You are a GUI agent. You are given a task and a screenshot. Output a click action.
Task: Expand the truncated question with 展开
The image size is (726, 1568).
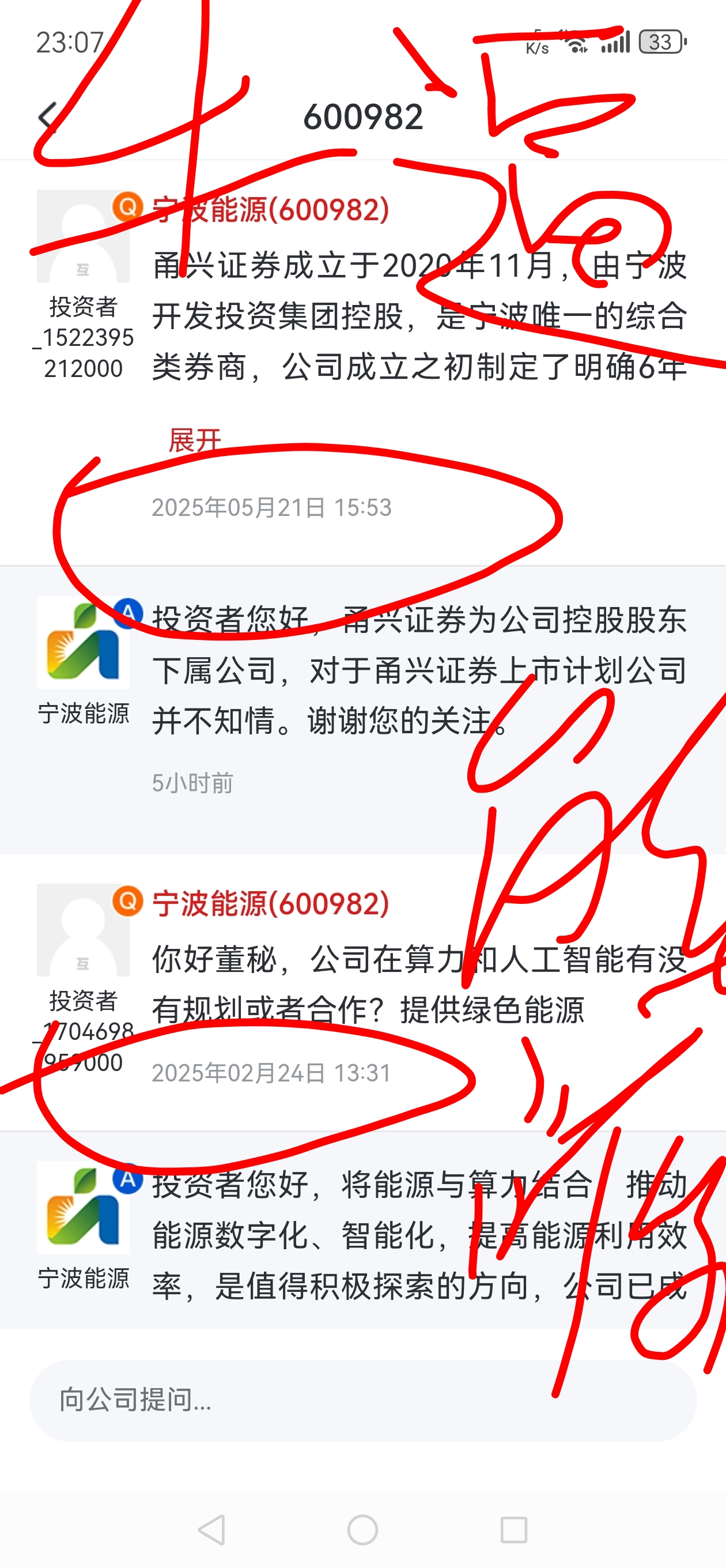coord(195,440)
